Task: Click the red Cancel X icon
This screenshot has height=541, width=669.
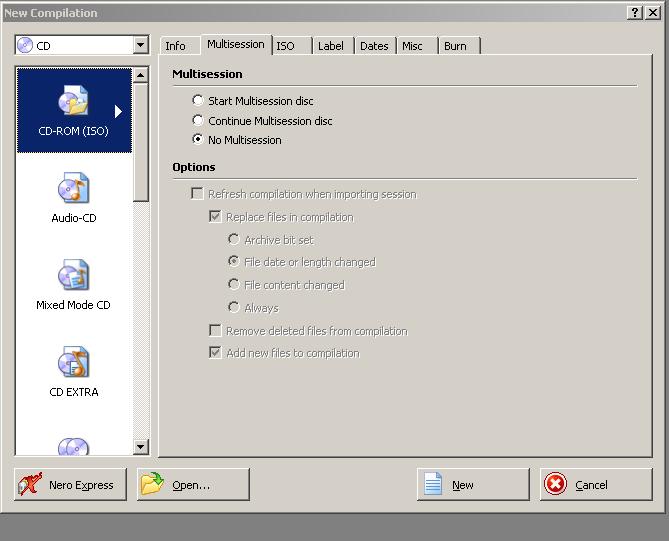Action: [x=555, y=485]
